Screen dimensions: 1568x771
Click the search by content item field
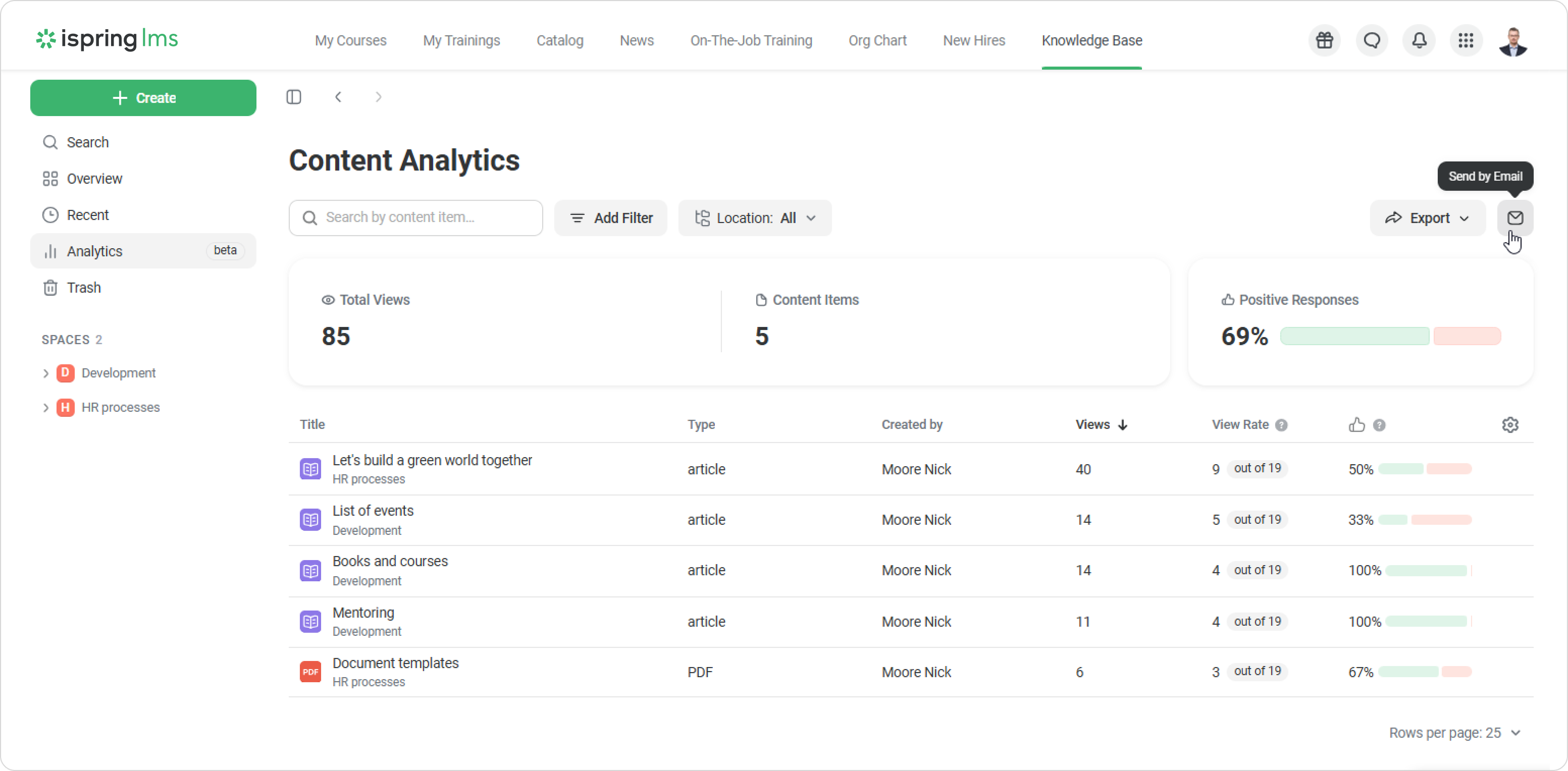click(x=416, y=218)
